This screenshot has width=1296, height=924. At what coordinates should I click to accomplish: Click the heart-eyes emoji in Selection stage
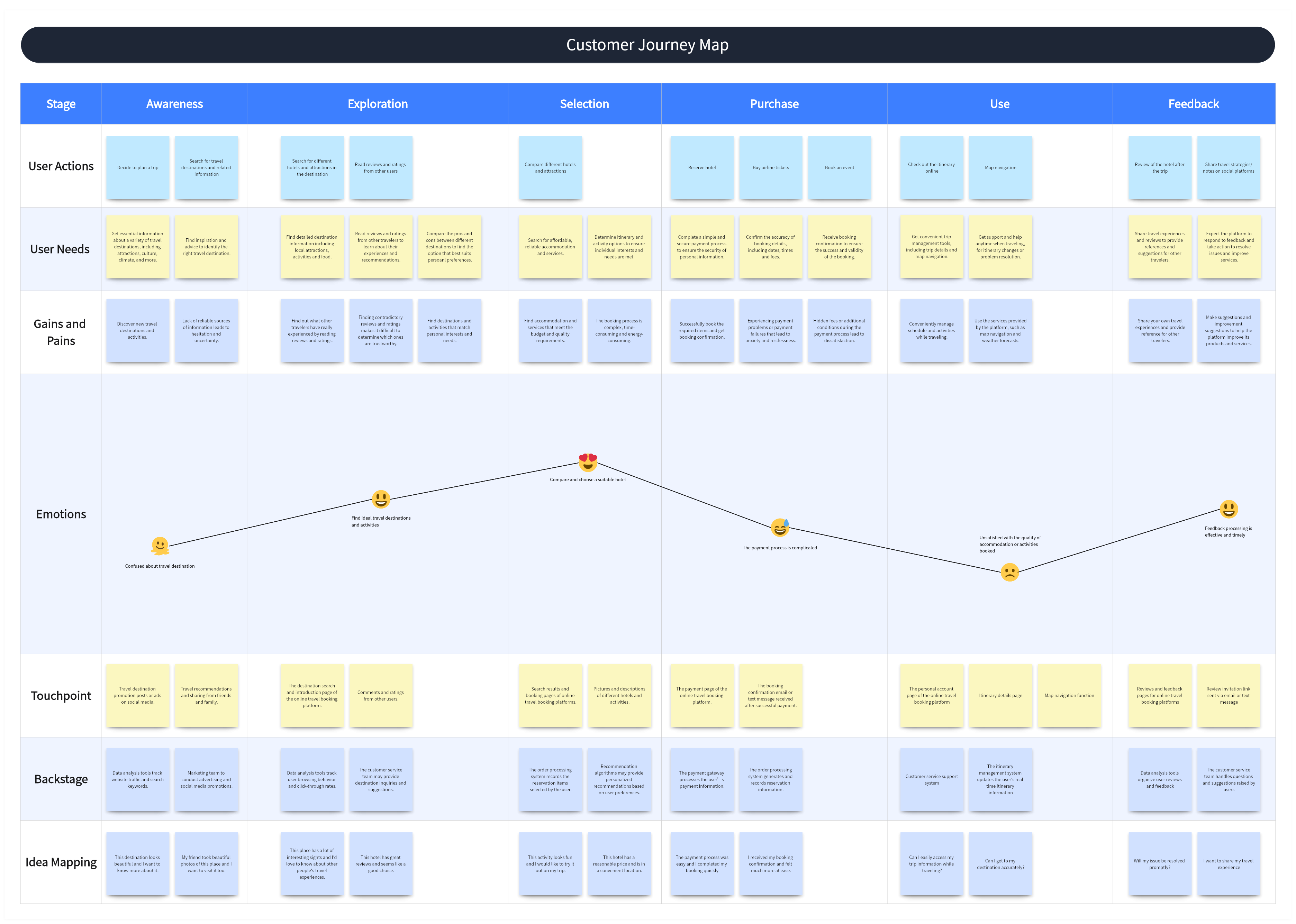tap(587, 462)
